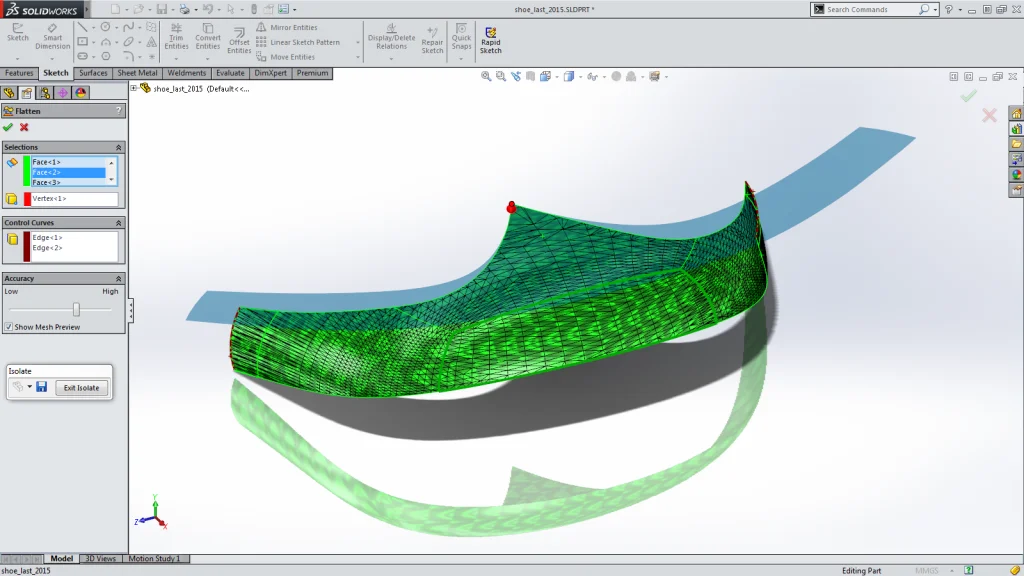Enable Rapid Sketch mode
This screenshot has width=1024, height=576.
[x=491, y=38]
